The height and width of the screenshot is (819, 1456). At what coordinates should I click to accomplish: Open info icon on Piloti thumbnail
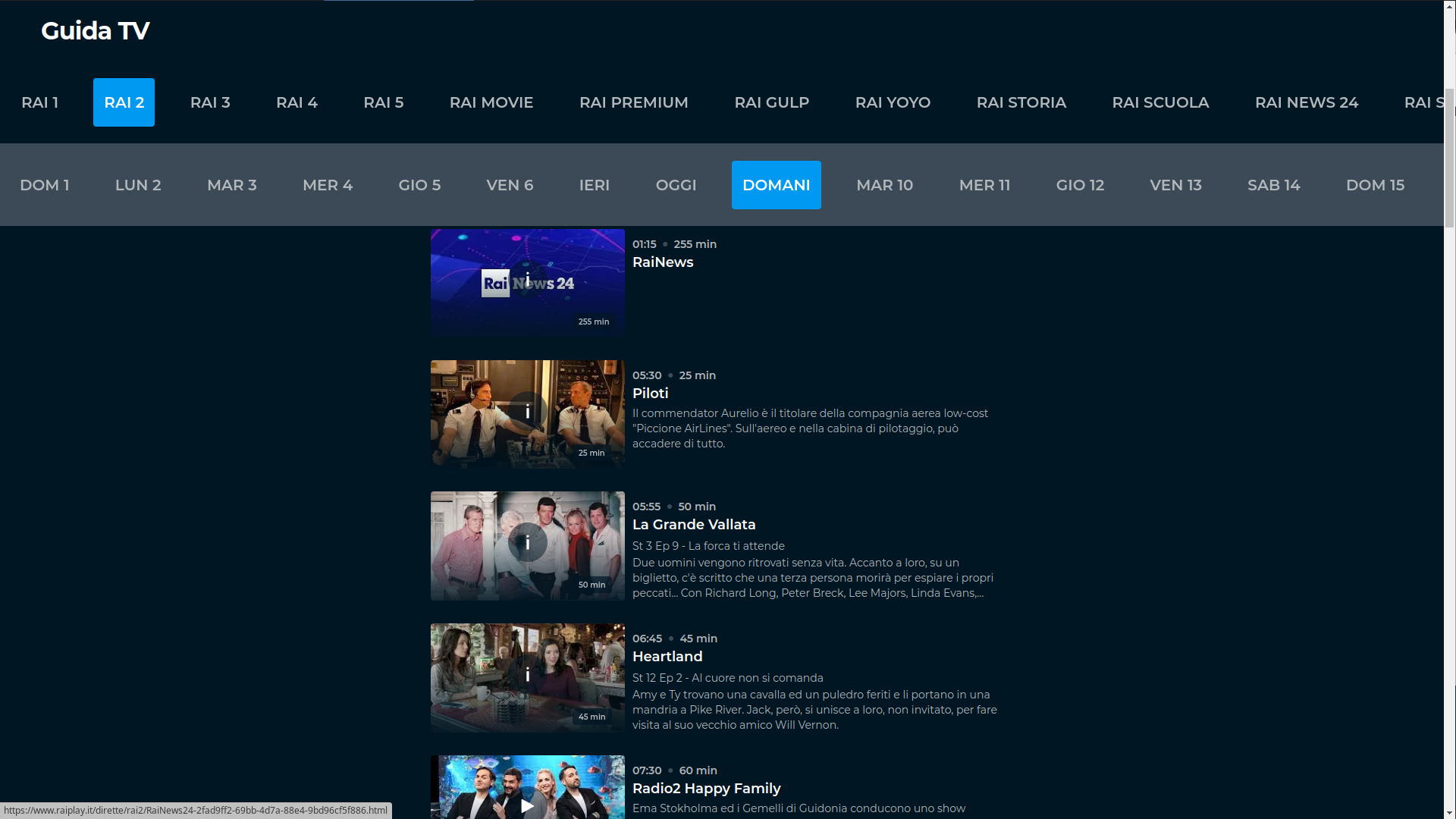[x=528, y=412]
